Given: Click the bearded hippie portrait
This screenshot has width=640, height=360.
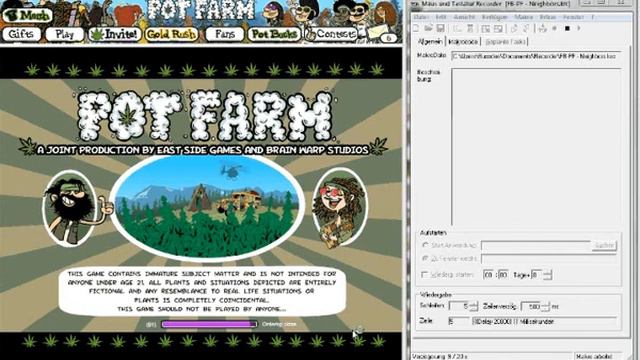Looking at the screenshot, I should pos(70,208).
